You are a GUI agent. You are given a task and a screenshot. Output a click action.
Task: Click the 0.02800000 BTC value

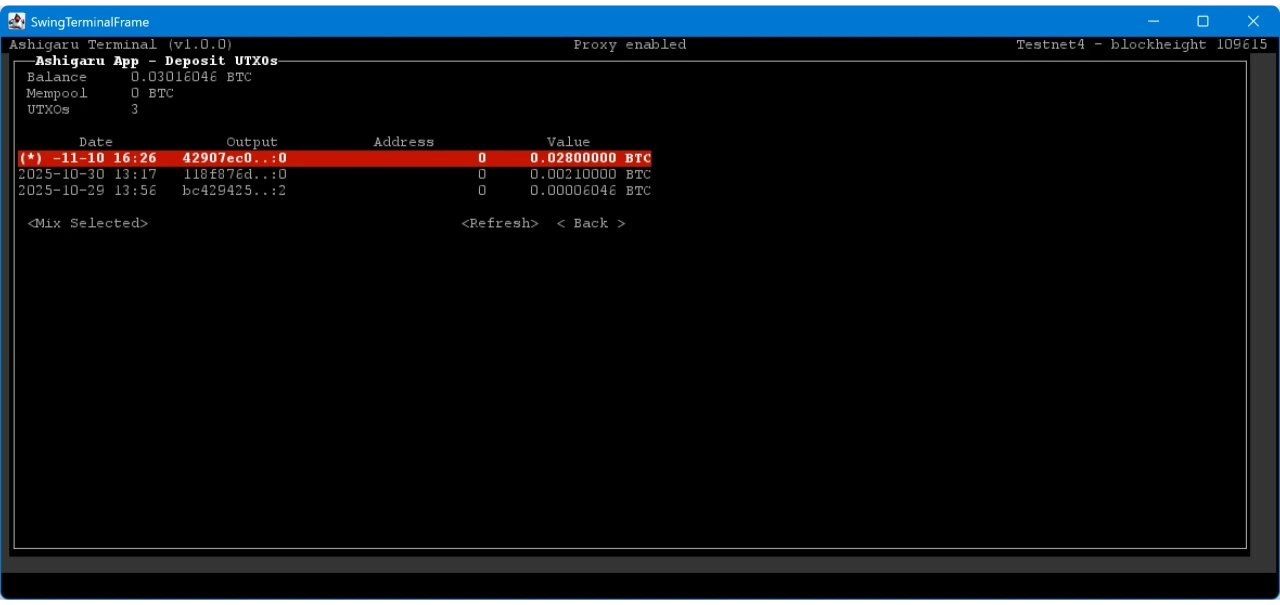pos(590,158)
